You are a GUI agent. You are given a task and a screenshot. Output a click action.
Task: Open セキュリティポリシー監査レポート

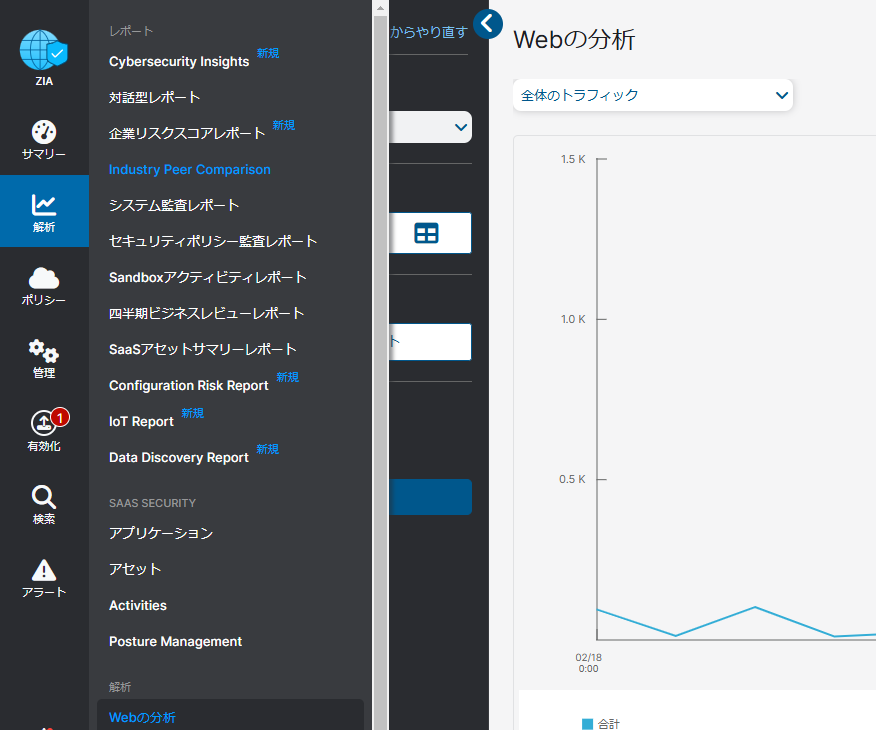[x=213, y=241]
